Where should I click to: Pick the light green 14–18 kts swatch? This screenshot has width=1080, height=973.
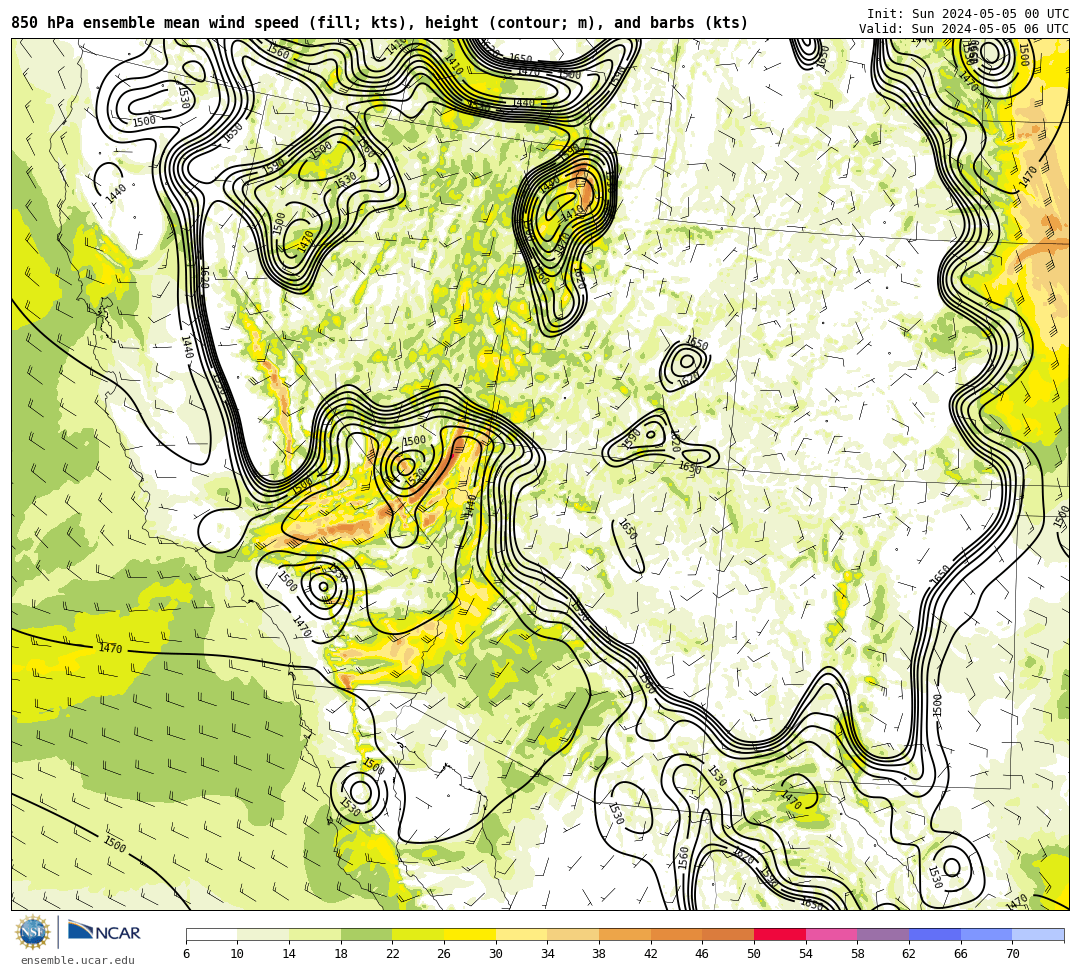pyautogui.click(x=315, y=934)
